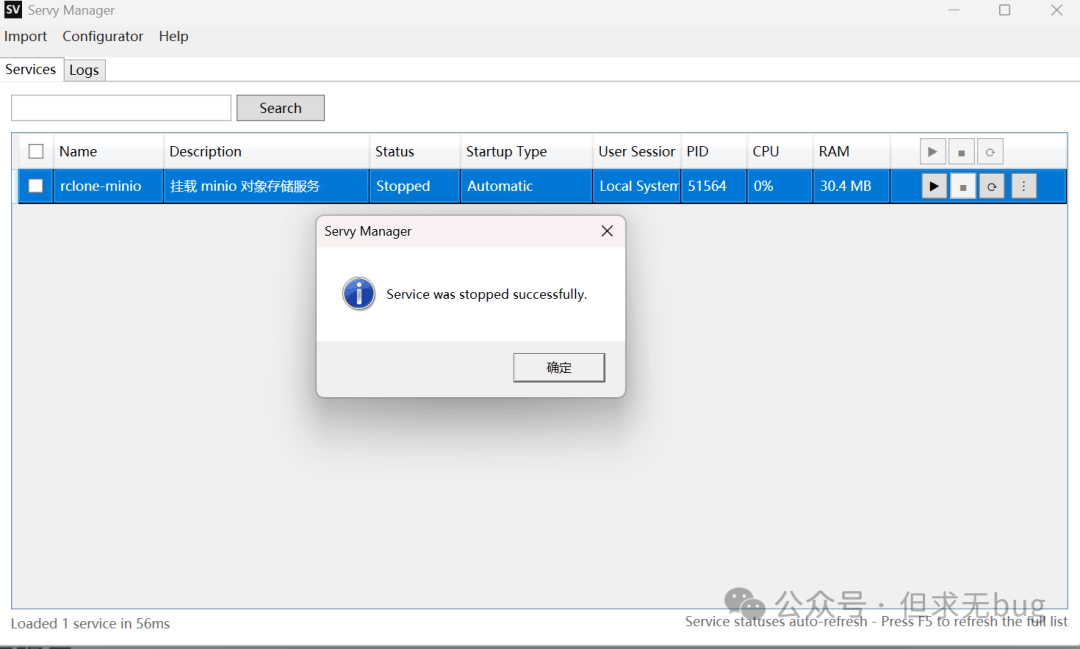
Task: Switch to the Logs tab
Action: coord(84,70)
